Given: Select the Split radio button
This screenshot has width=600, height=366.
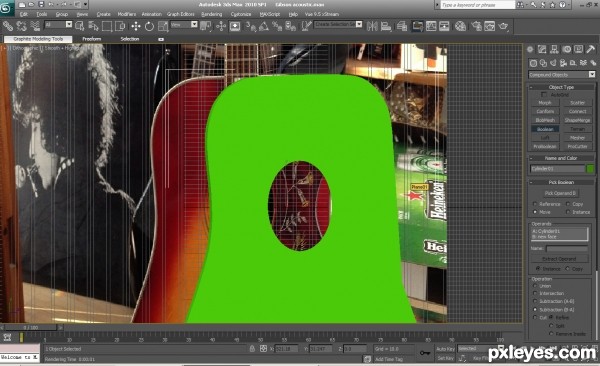Looking at the screenshot, I should (x=551, y=325).
